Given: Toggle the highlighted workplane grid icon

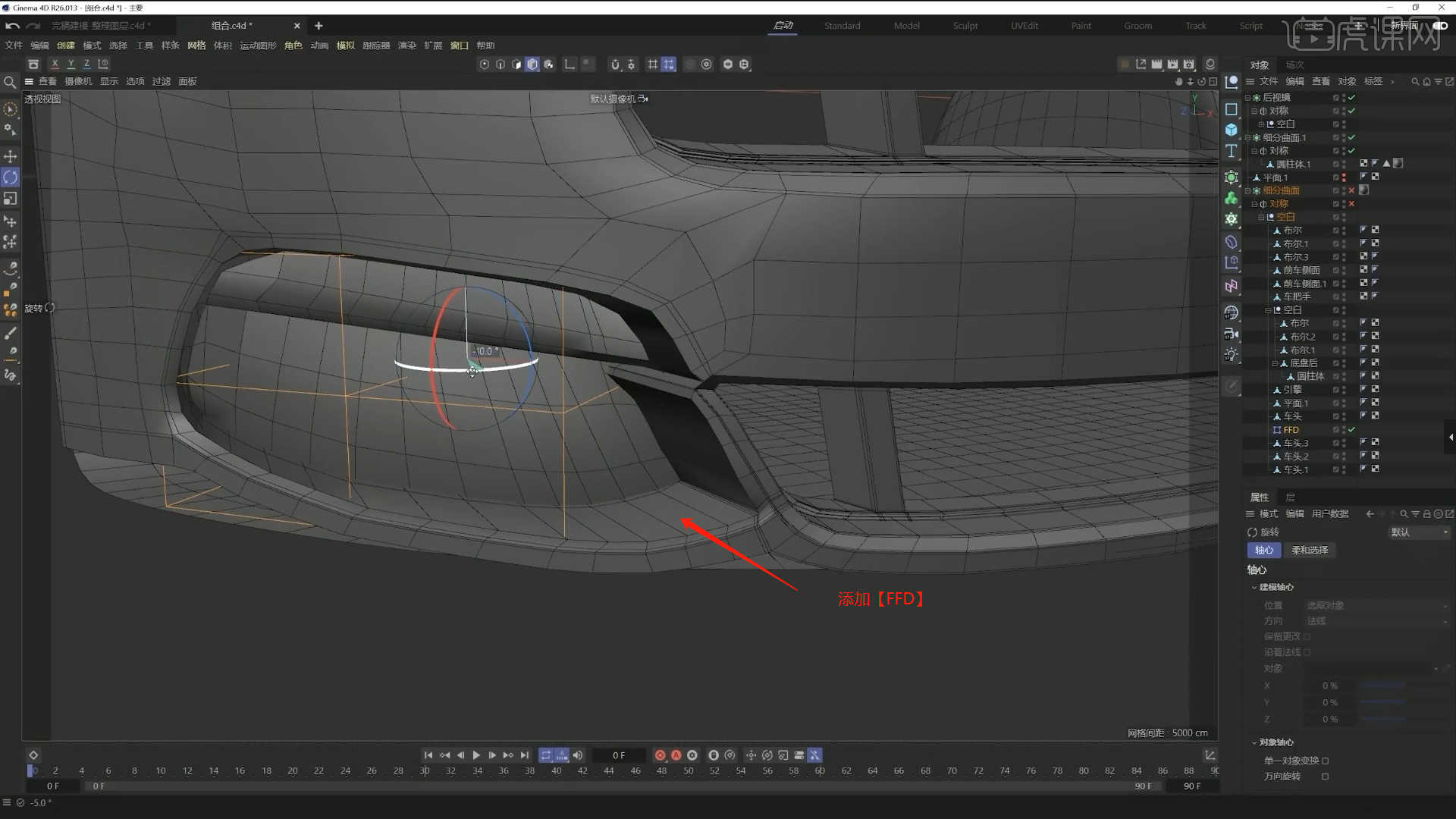Looking at the screenshot, I should point(669,64).
